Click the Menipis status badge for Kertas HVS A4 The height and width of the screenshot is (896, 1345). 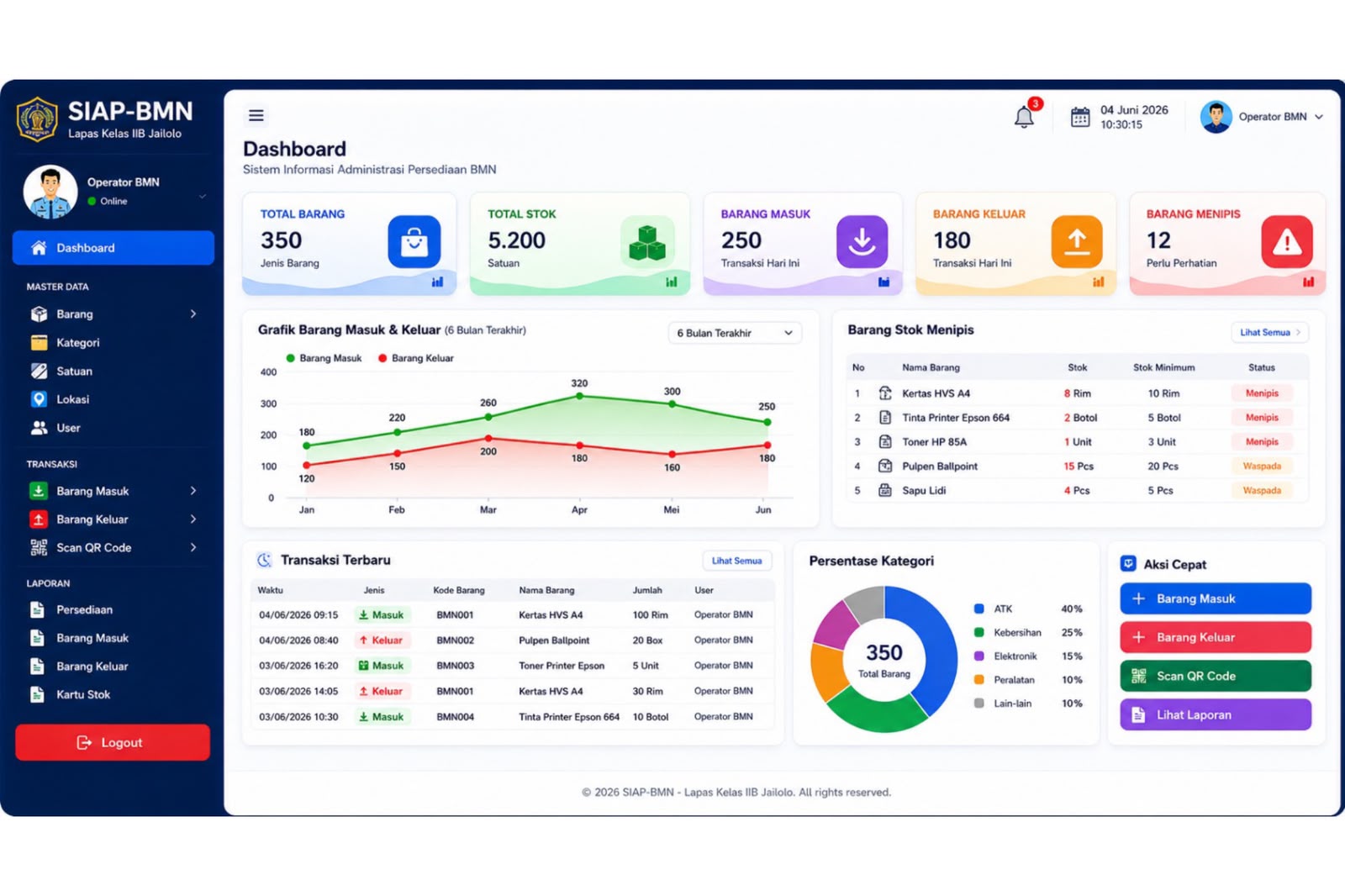point(1262,393)
